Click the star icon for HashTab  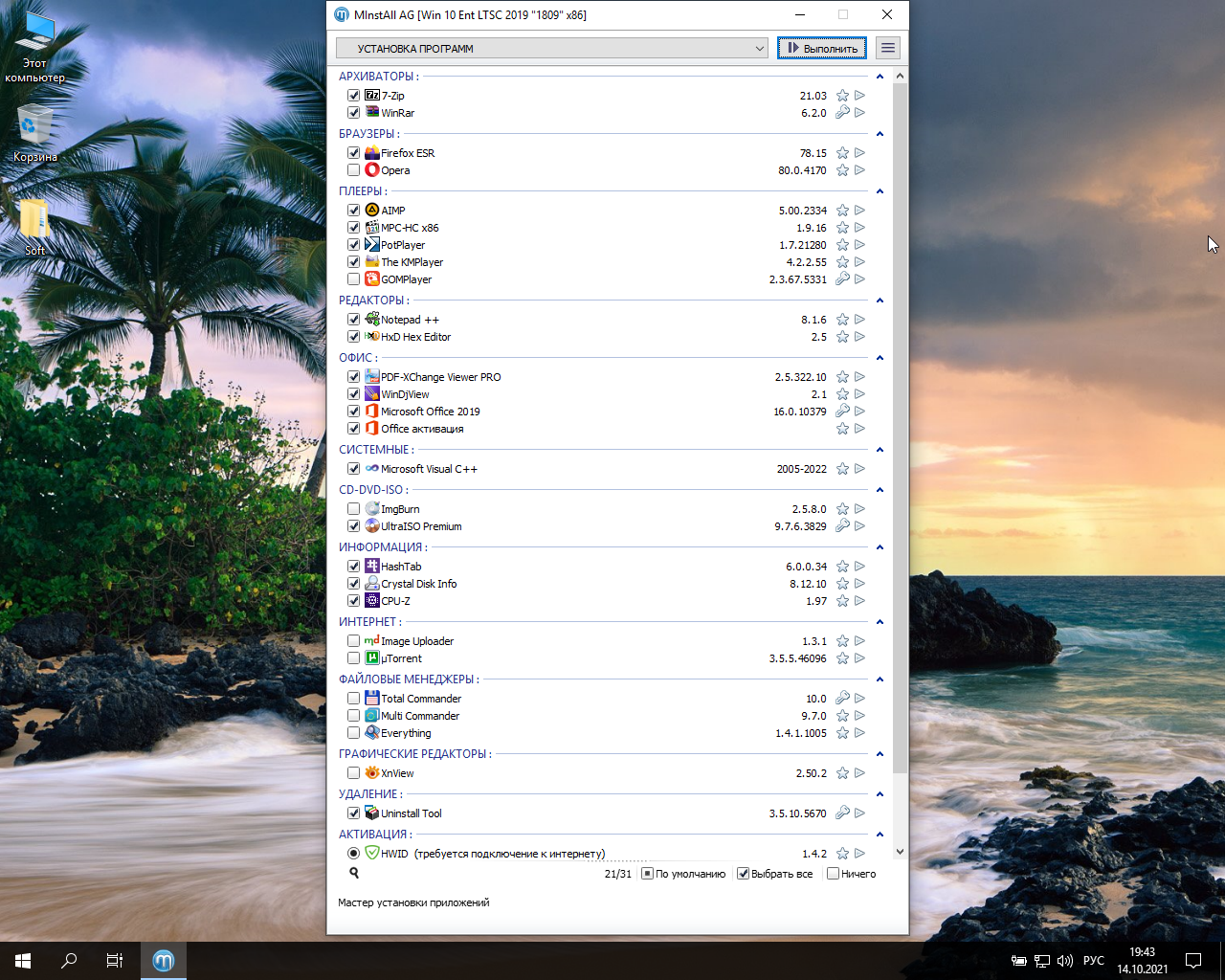point(842,567)
